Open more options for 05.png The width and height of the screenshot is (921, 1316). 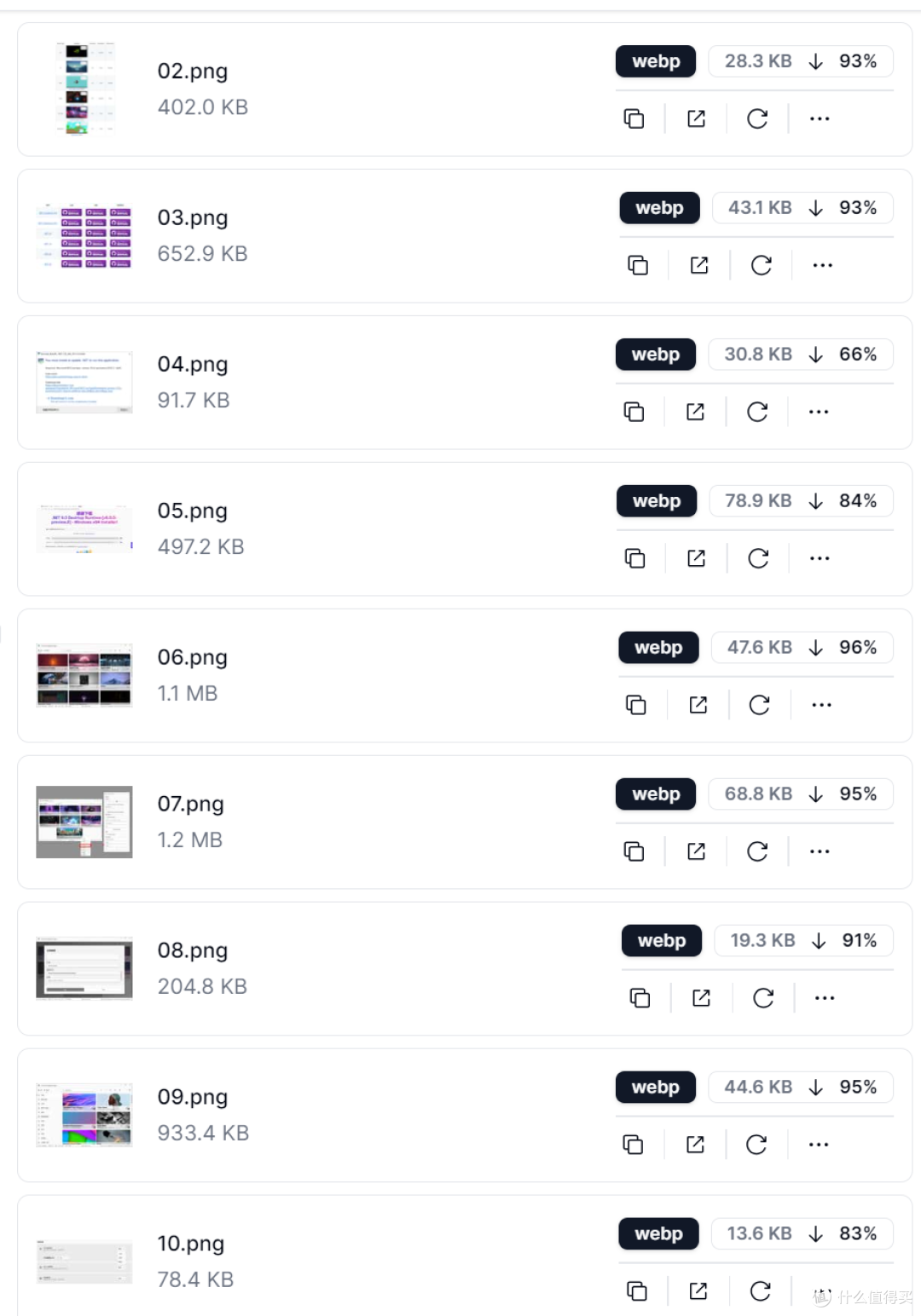(820, 558)
